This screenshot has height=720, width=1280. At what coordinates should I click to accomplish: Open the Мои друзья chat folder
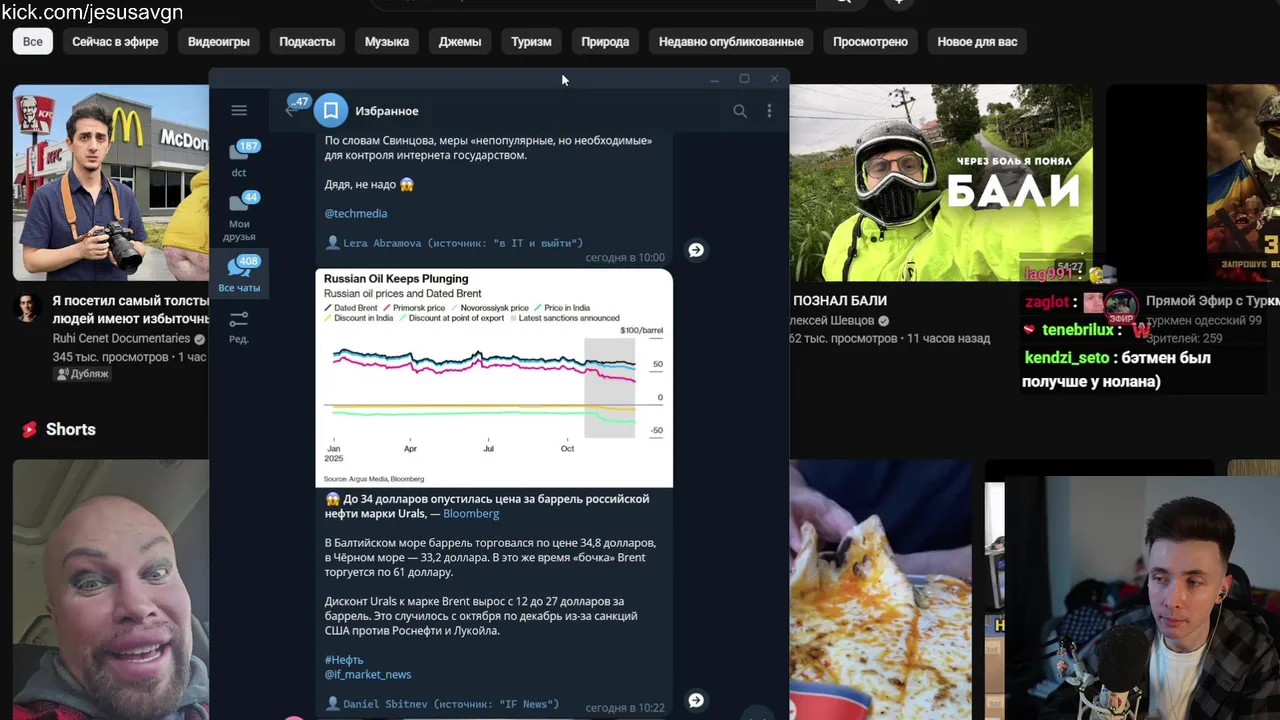pyautogui.click(x=239, y=216)
